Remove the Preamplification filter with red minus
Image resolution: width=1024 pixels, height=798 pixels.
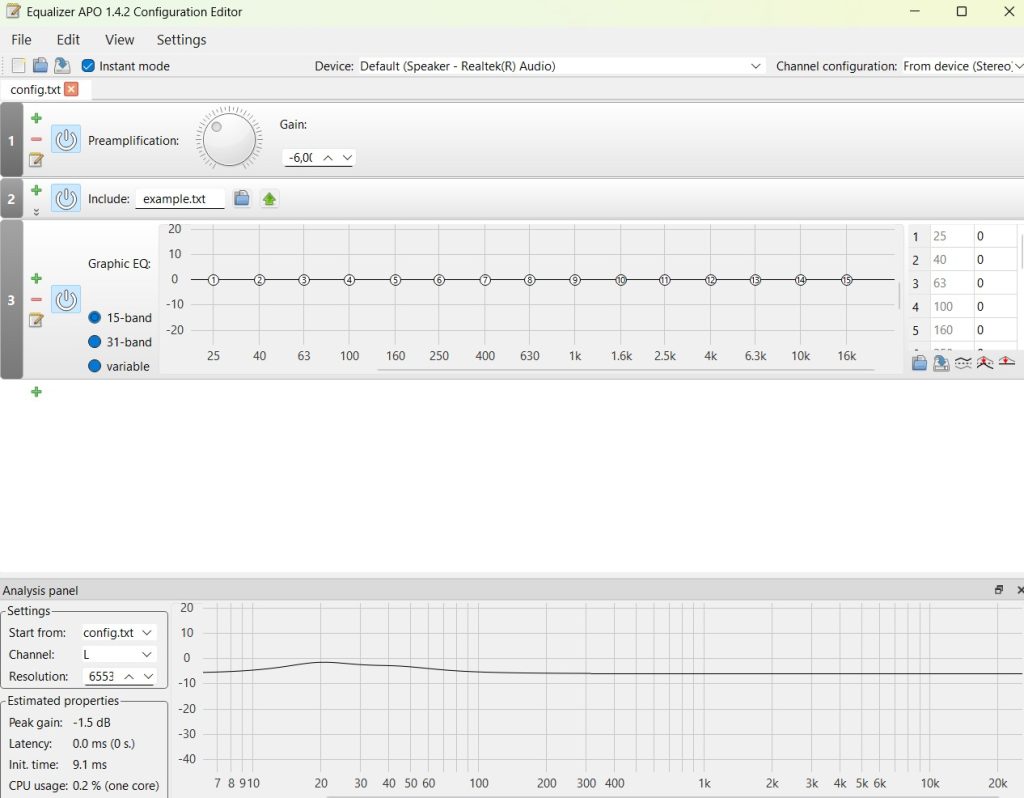(x=36, y=140)
